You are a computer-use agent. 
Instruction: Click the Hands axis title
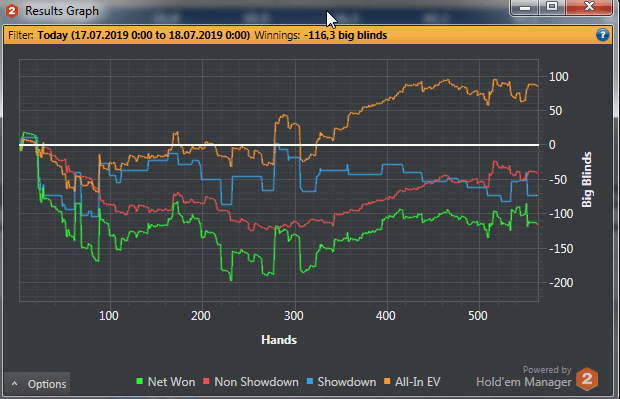coord(279,340)
